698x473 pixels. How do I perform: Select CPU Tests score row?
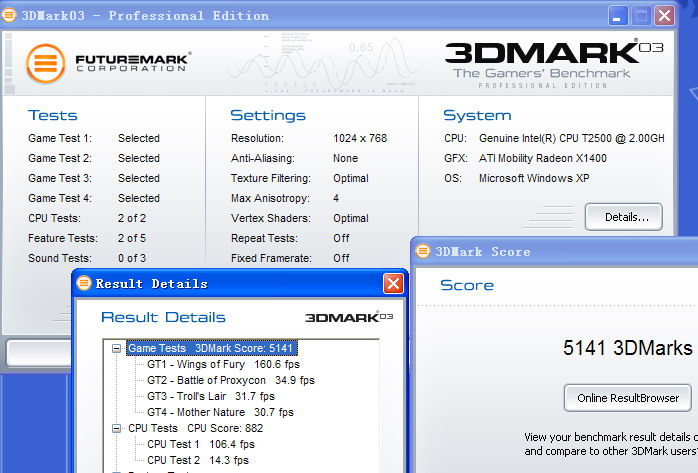click(x=195, y=428)
